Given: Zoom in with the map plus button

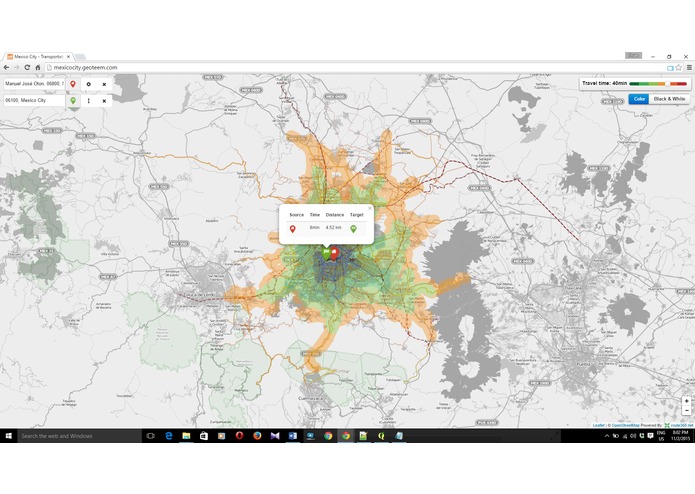Looking at the screenshot, I should [x=687, y=401].
